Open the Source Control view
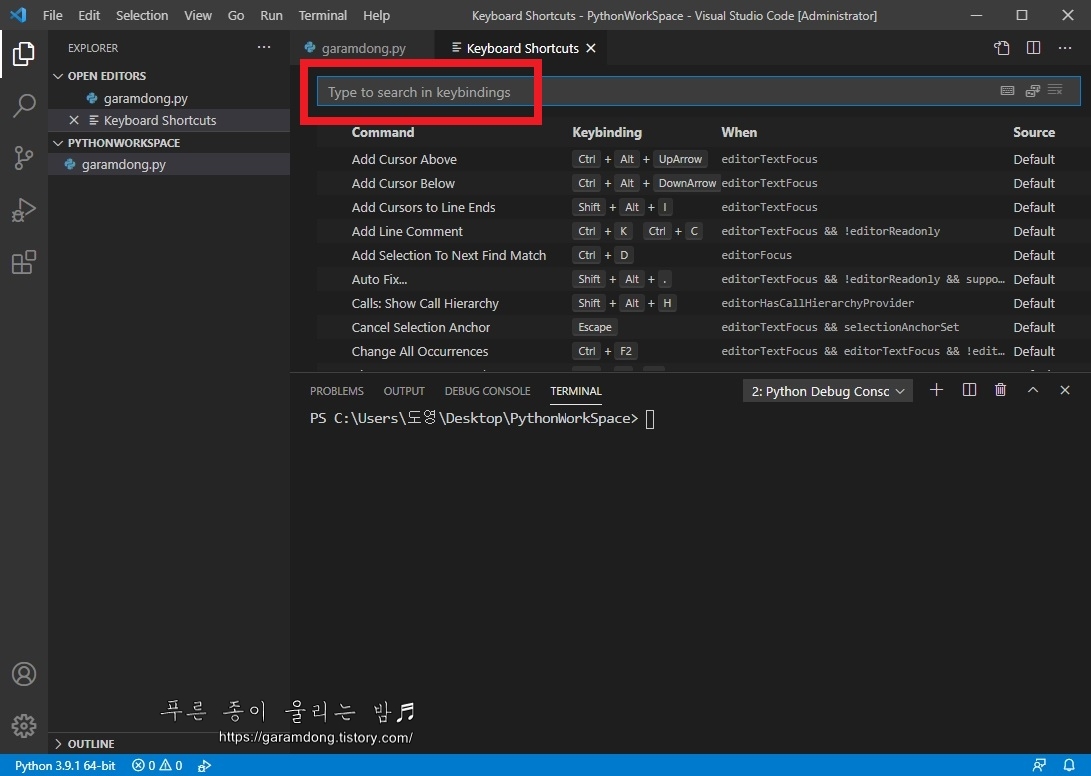Image resolution: width=1091 pixels, height=776 pixels. [x=24, y=158]
